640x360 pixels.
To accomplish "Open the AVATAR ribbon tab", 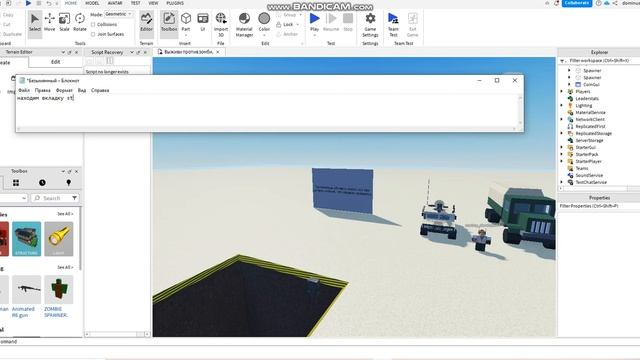I will point(115,3).
